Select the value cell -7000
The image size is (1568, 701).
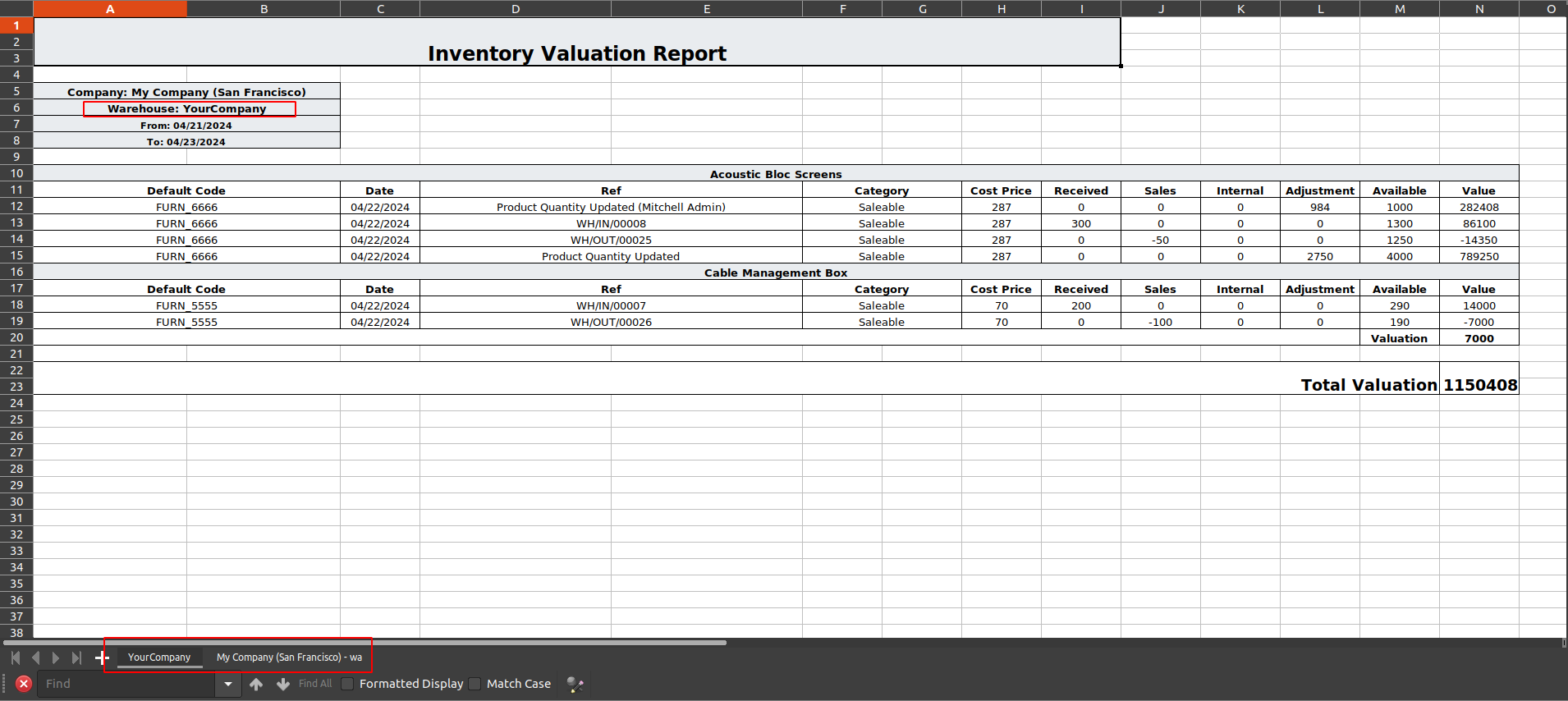(x=1479, y=322)
